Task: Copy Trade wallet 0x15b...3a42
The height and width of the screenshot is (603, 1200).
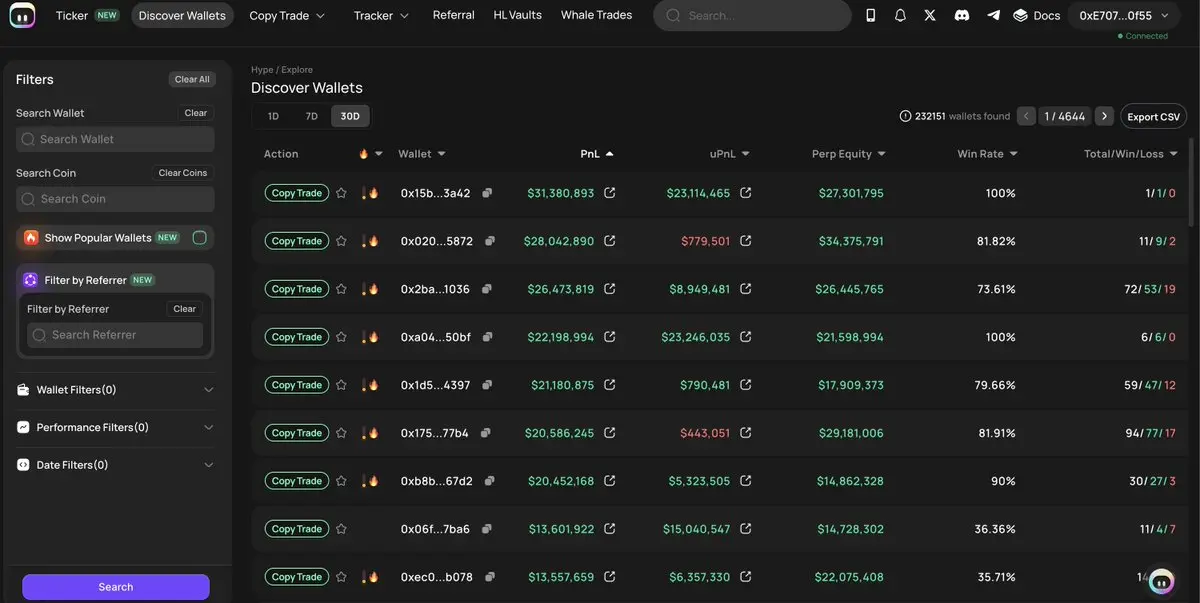Action: coord(297,193)
